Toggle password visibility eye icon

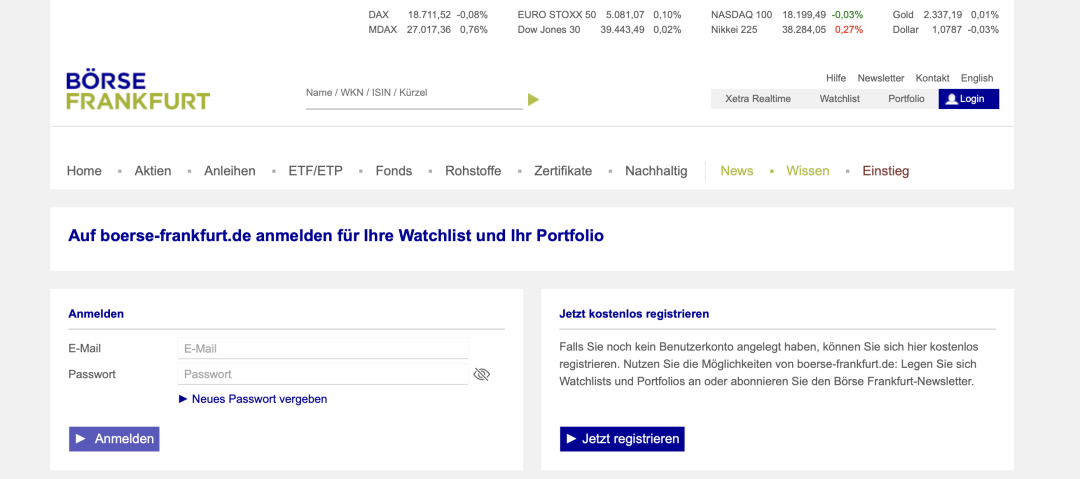click(x=481, y=374)
